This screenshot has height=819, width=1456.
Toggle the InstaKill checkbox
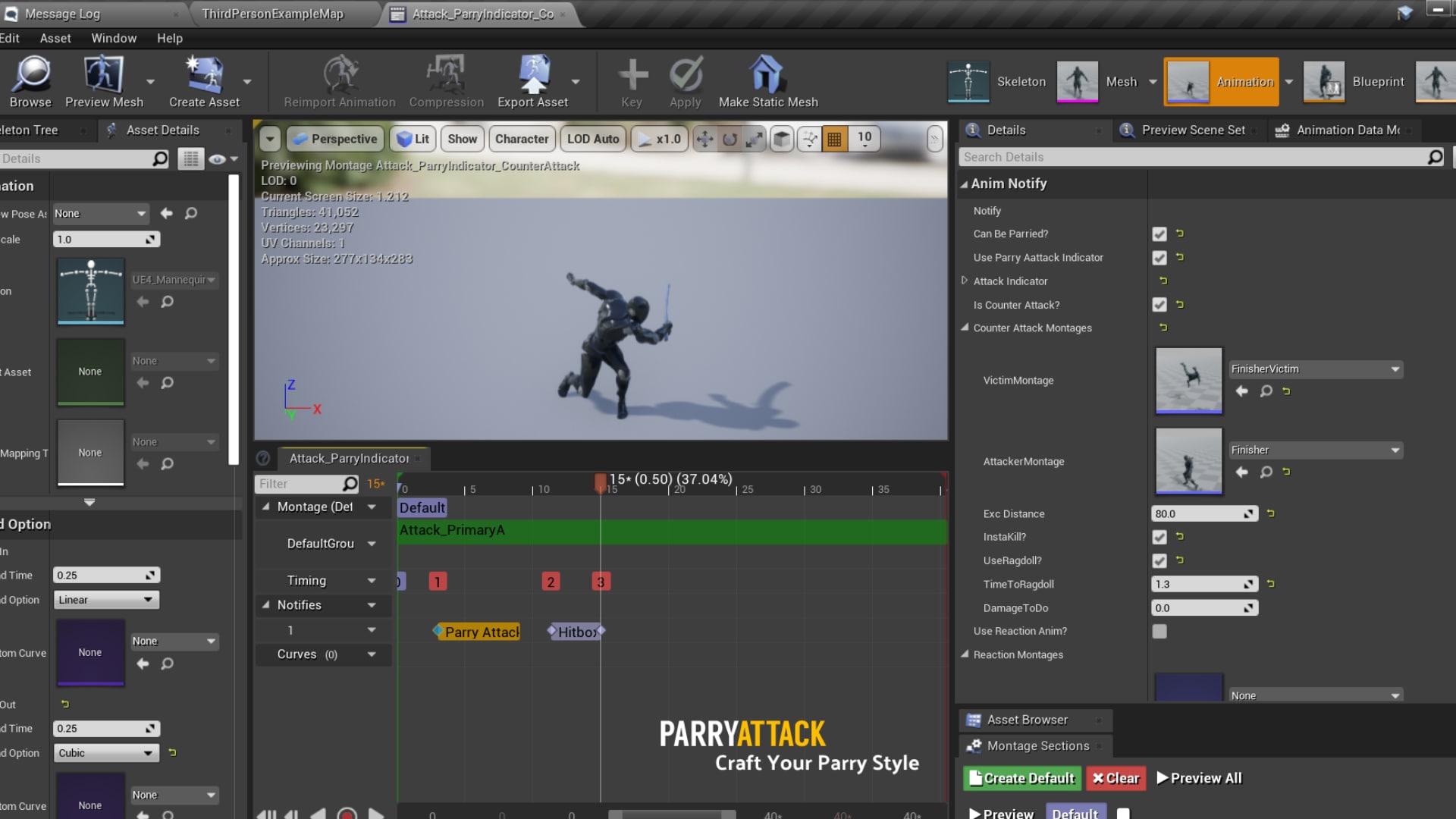[x=1159, y=537]
